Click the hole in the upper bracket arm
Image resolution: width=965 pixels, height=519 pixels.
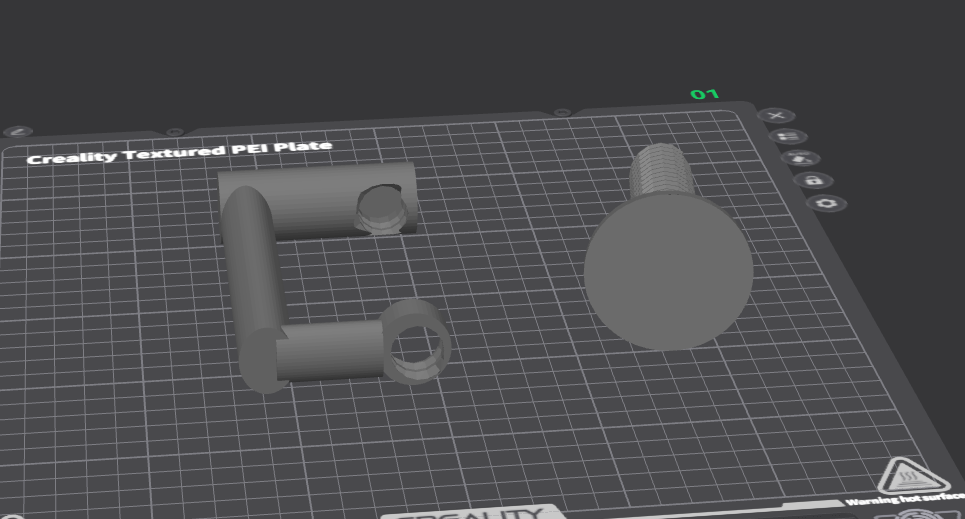(x=380, y=209)
